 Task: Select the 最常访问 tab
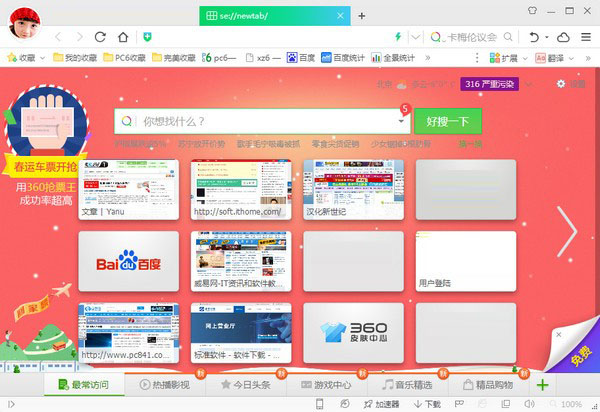(84, 384)
